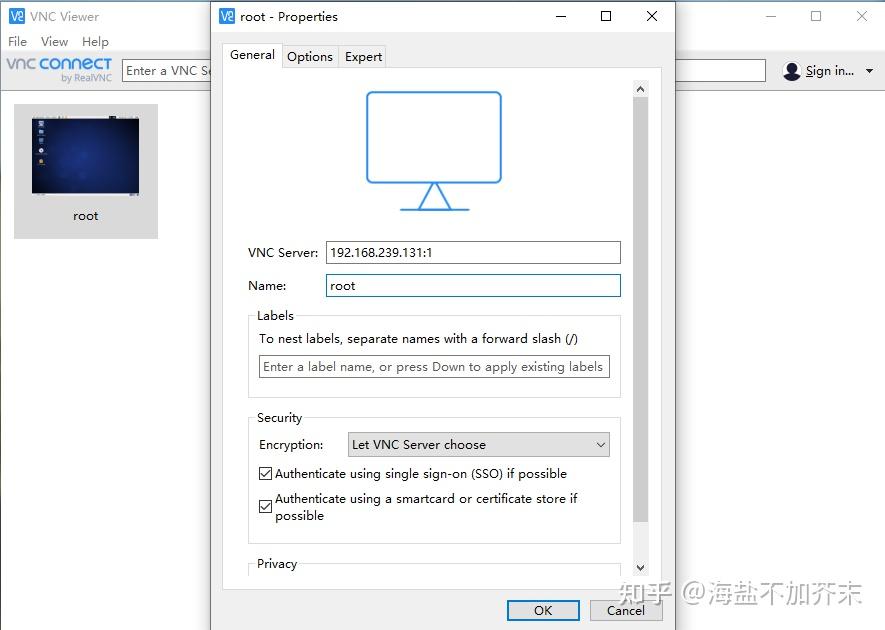Image resolution: width=885 pixels, height=630 pixels.
Task: Select the Name field showing root
Action: coord(473,285)
